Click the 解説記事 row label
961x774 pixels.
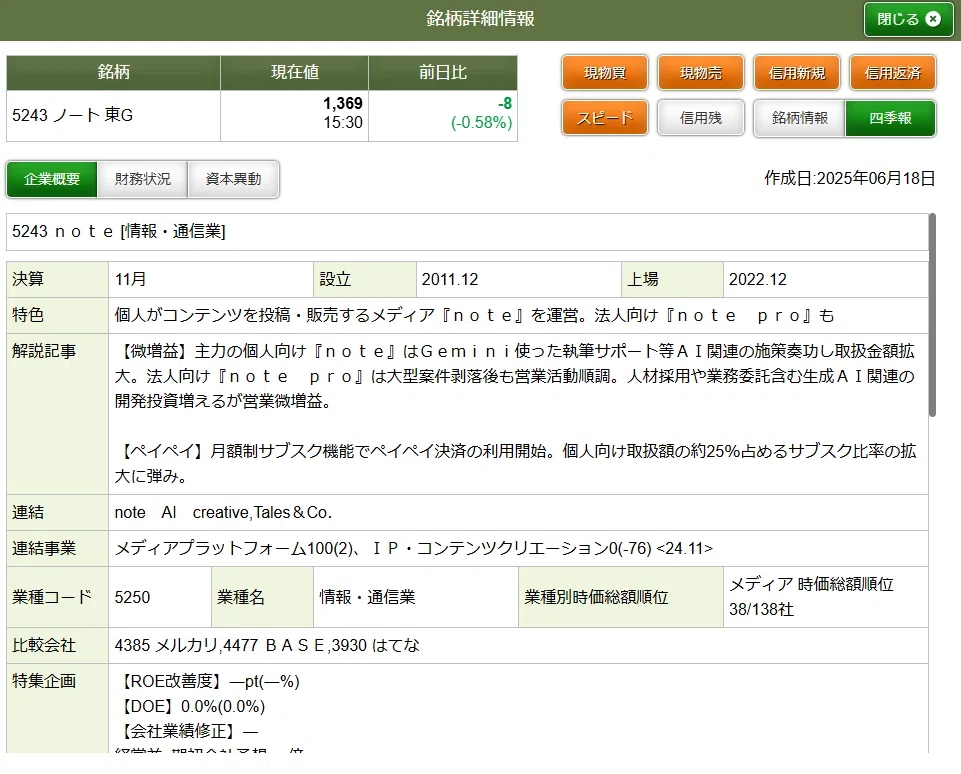coord(58,414)
